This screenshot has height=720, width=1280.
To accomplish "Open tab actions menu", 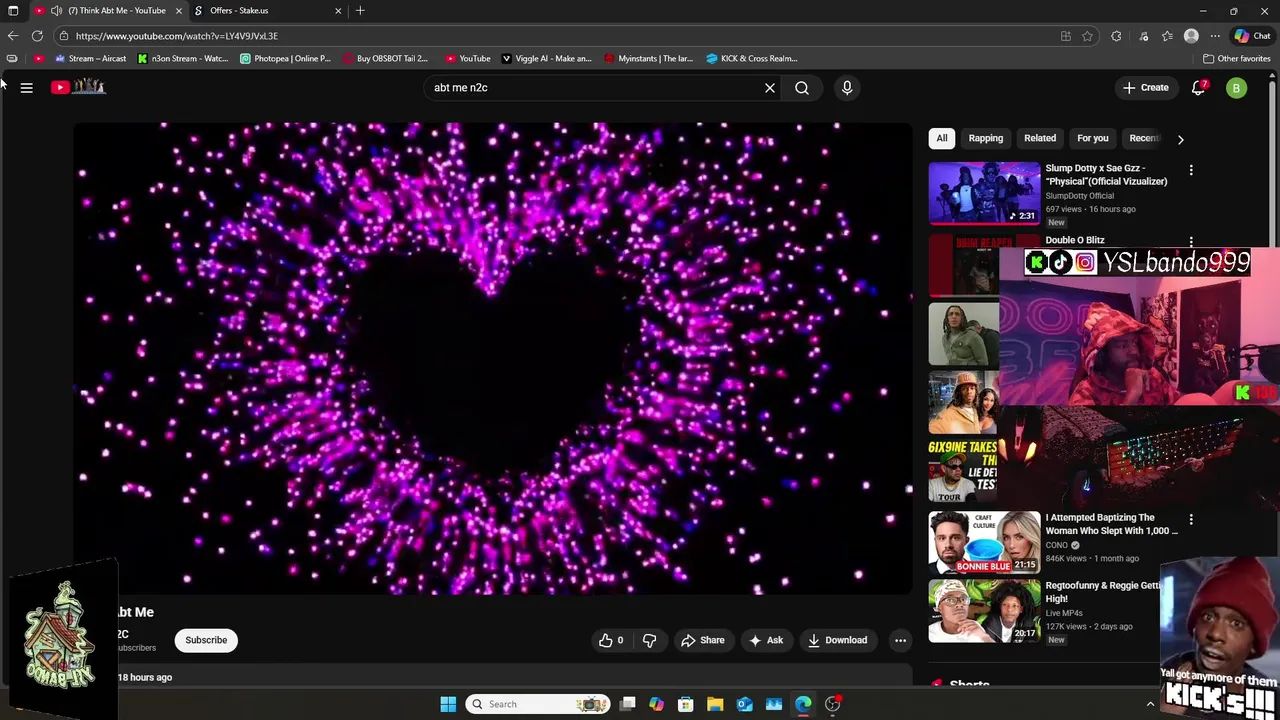I will click(x=13, y=11).
